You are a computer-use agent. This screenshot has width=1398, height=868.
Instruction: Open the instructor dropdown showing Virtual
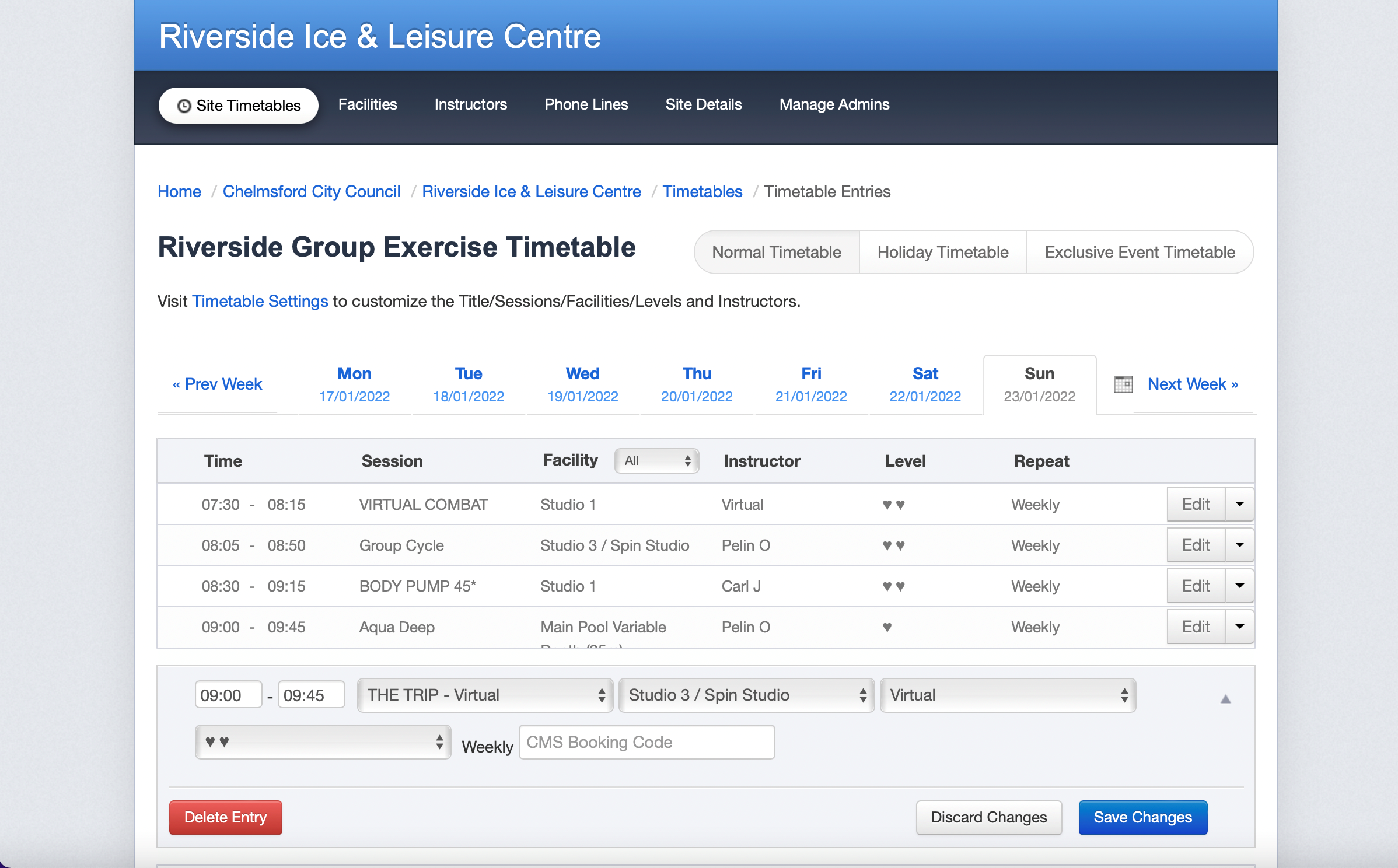click(1008, 695)
